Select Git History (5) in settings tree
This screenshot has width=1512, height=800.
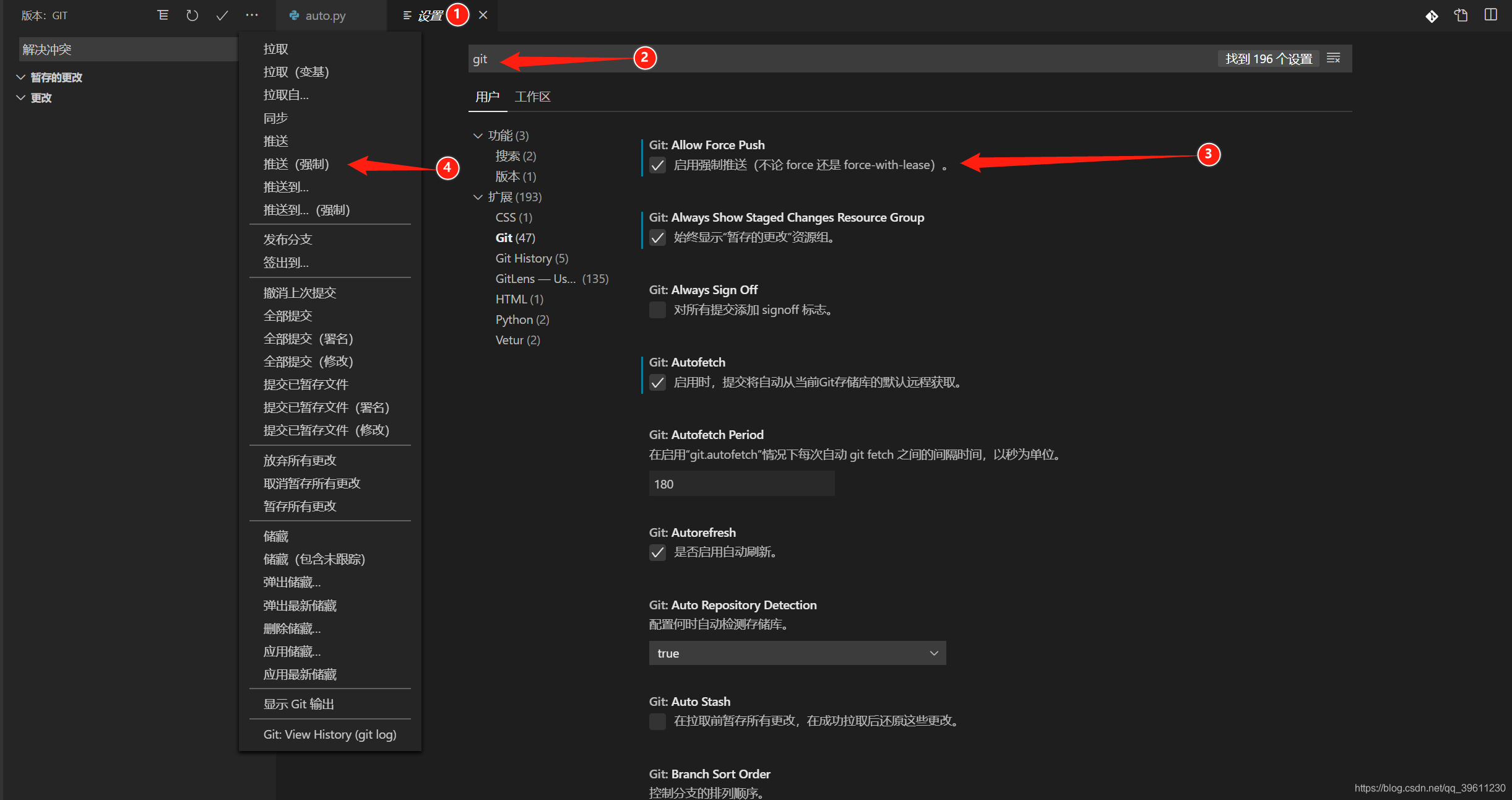(532, 258)
